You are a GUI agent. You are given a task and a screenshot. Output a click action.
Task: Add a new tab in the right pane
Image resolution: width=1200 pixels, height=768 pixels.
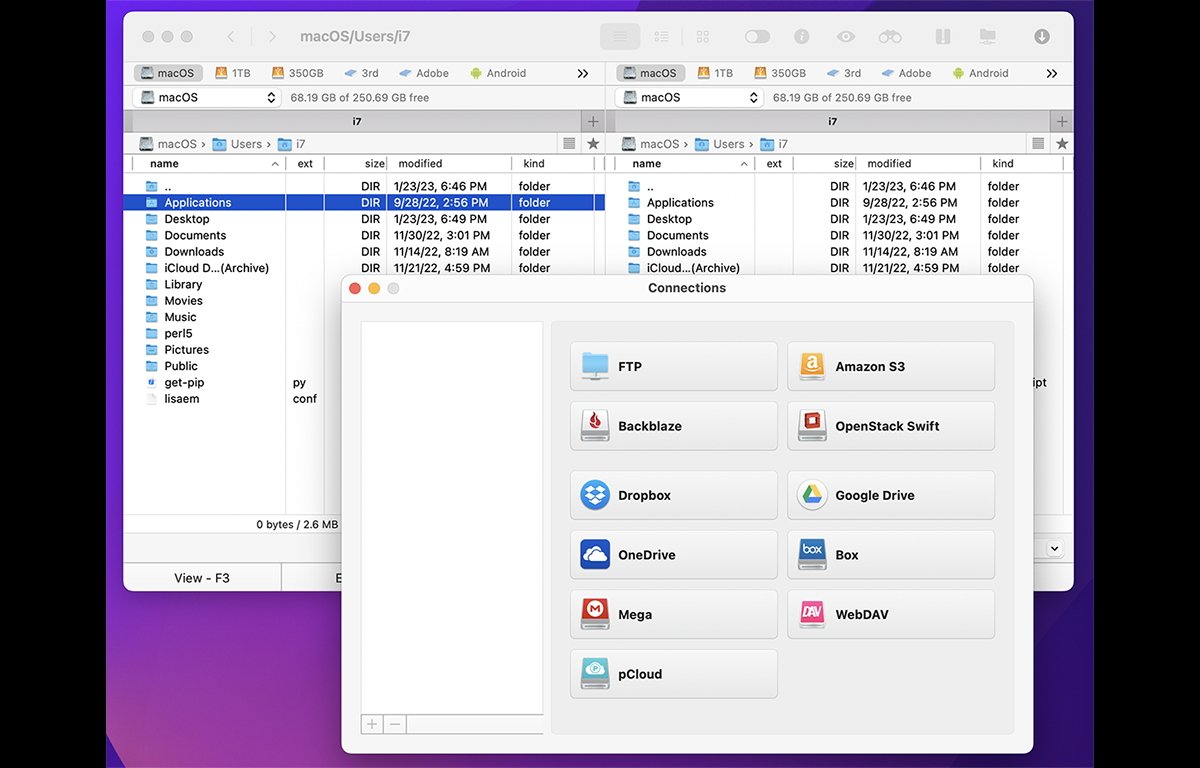click(1062, 121)
